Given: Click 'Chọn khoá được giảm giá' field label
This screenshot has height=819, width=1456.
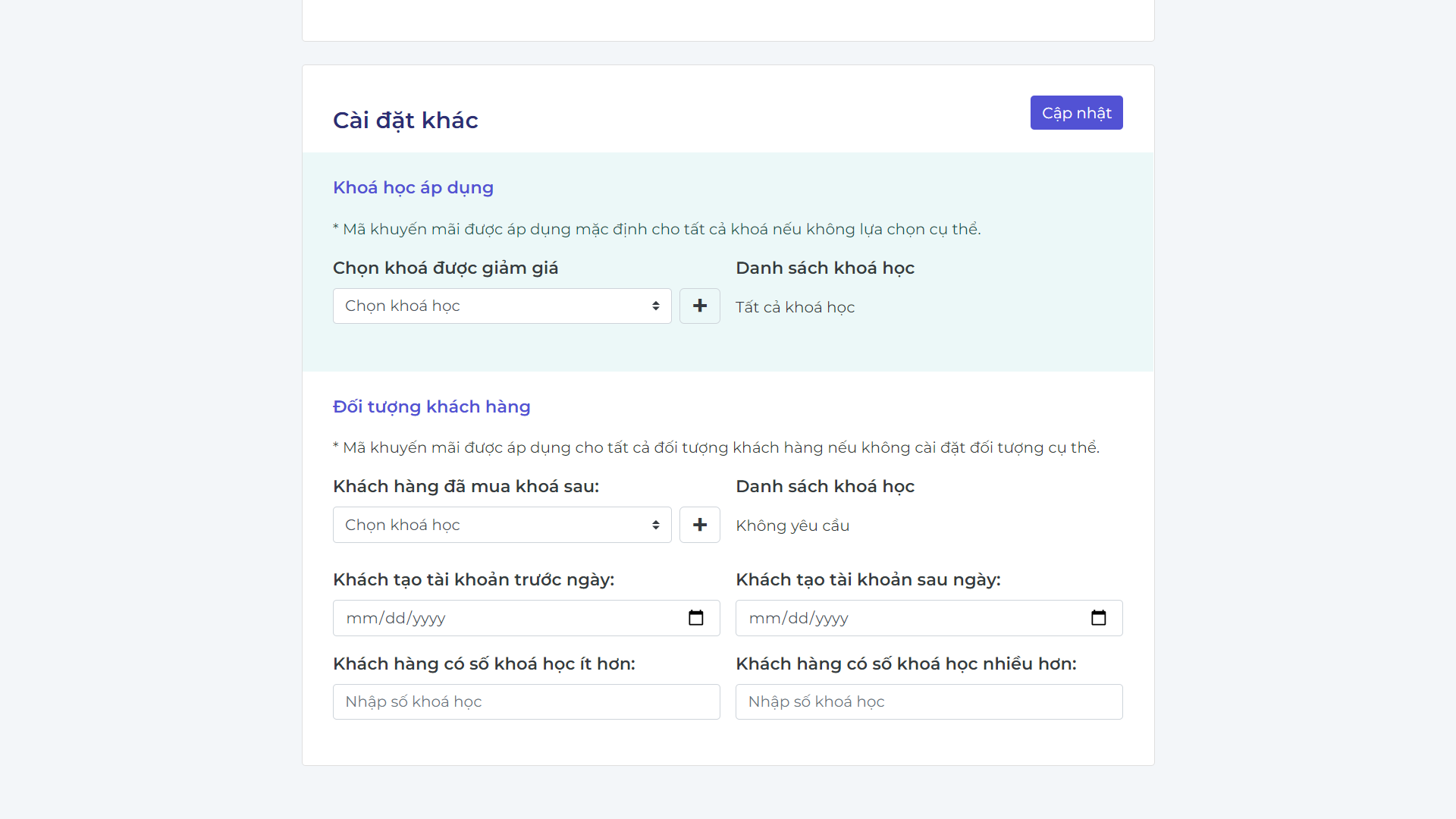Looking at the screenshot, I should click(445, 268).
